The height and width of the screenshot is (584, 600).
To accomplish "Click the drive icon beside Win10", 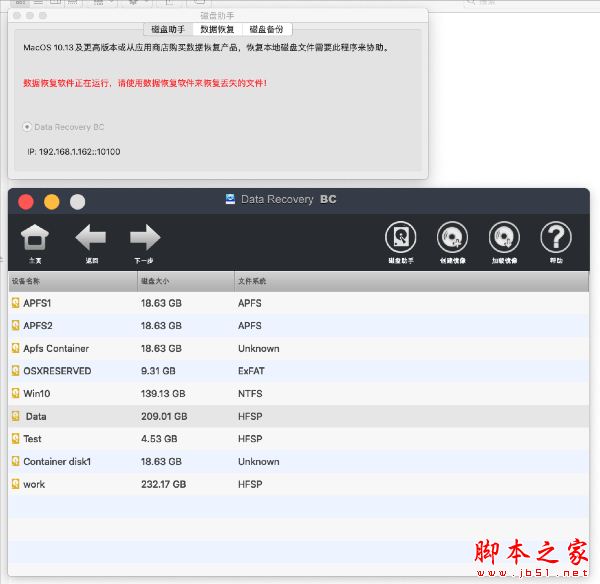I will tap(15, 393).
